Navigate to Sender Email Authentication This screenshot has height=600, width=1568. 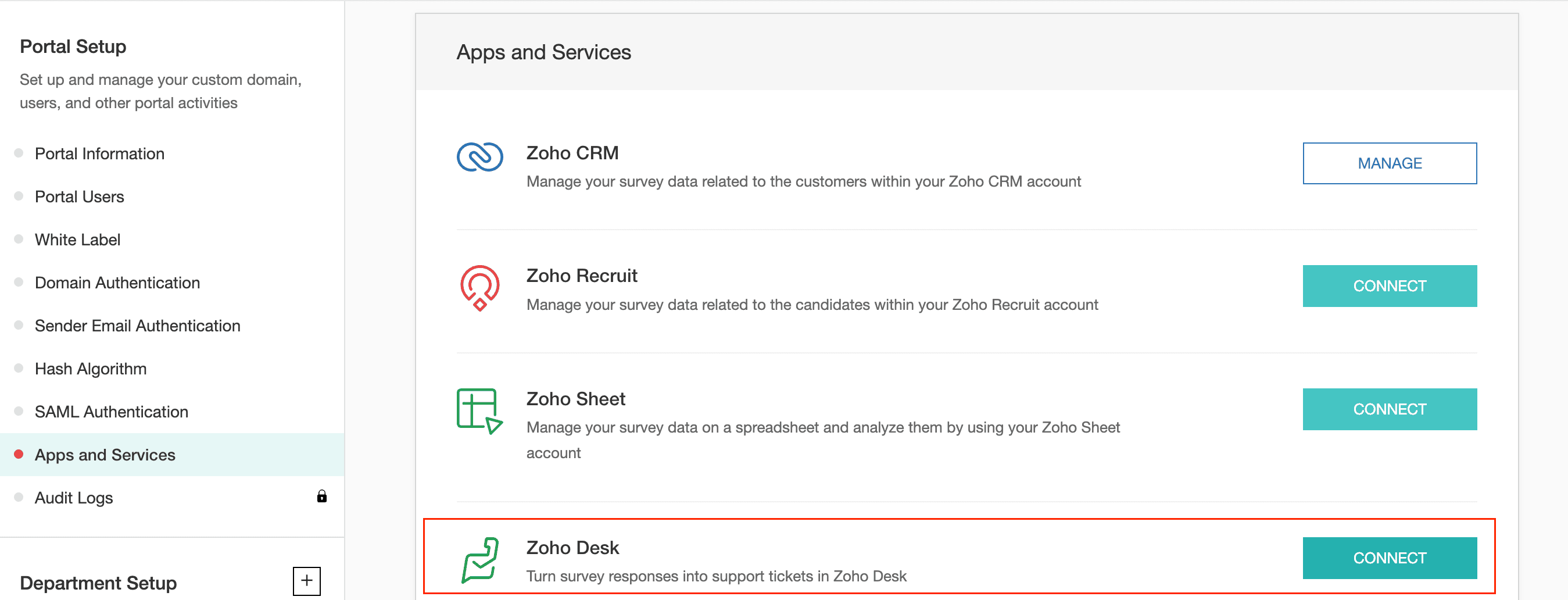[x=137, y=326]
